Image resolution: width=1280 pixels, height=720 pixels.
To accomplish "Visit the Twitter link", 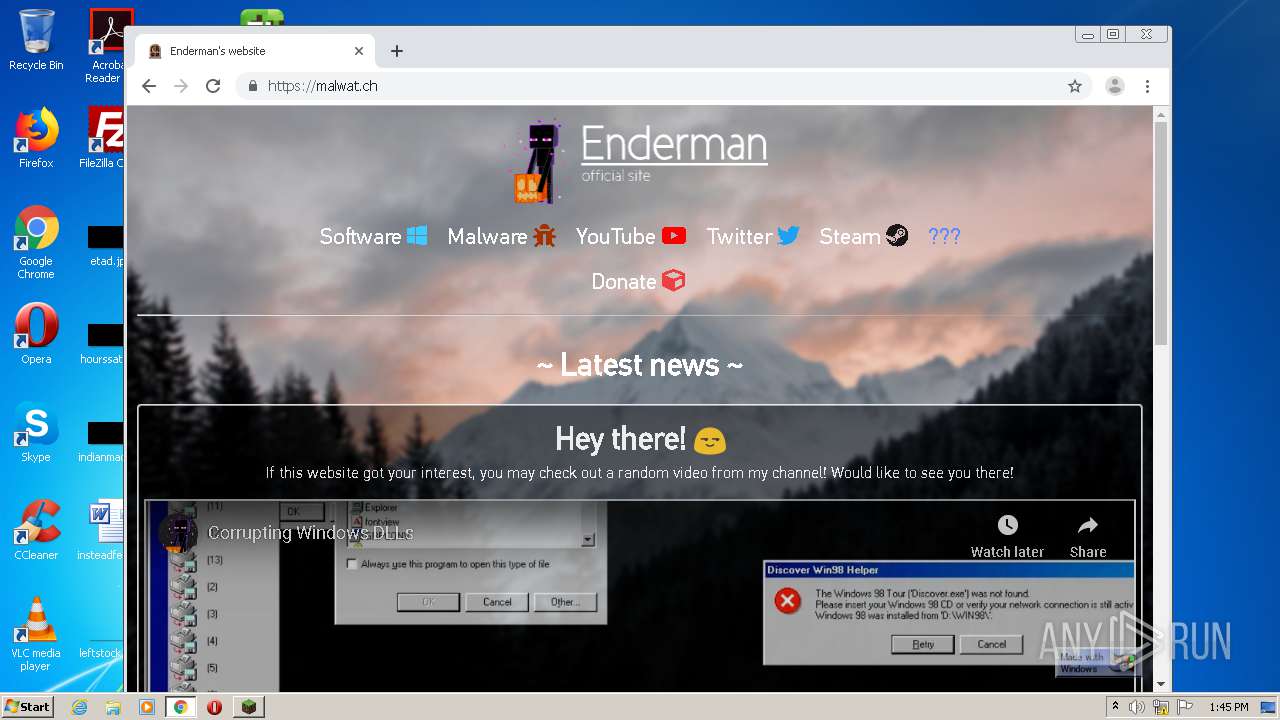I will coord(753,236).
